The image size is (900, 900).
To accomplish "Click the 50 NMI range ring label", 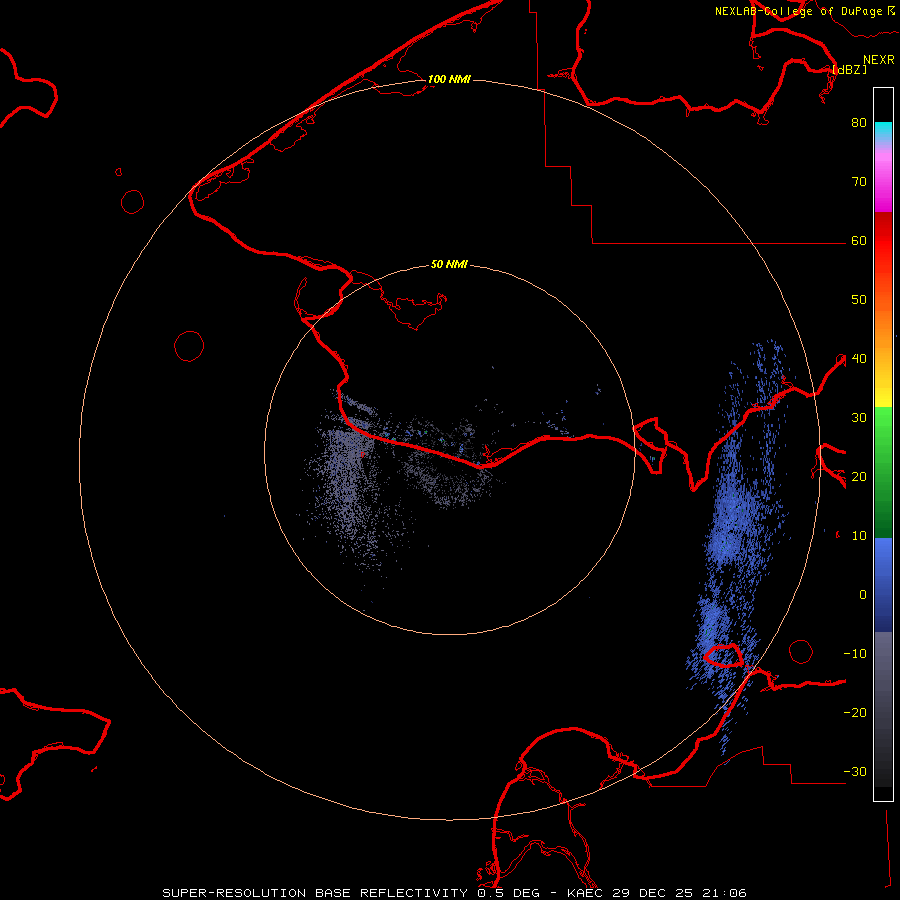I will 449,265.
